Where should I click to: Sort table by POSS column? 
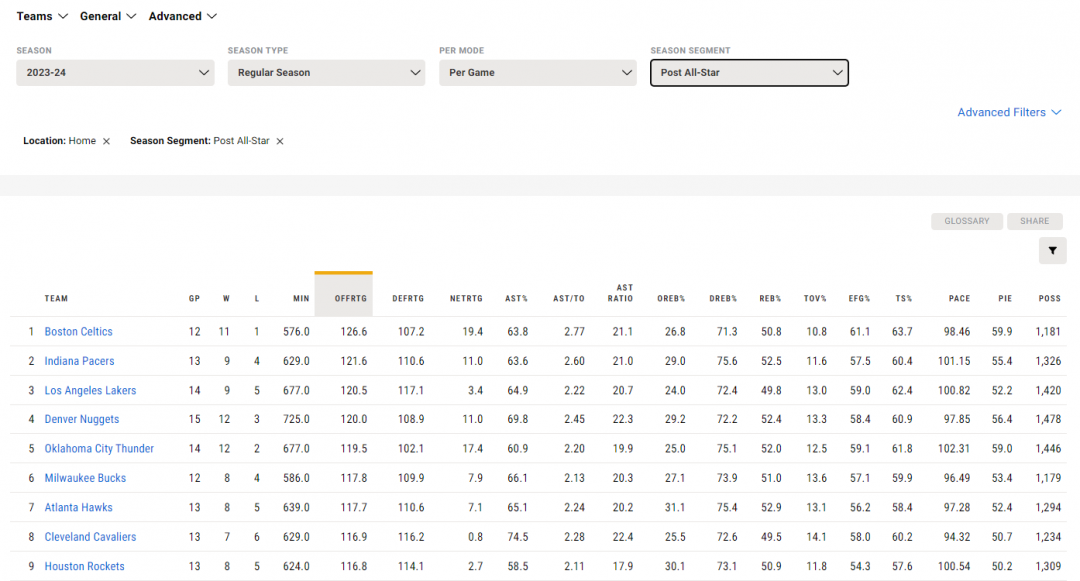pos(1050,299)
